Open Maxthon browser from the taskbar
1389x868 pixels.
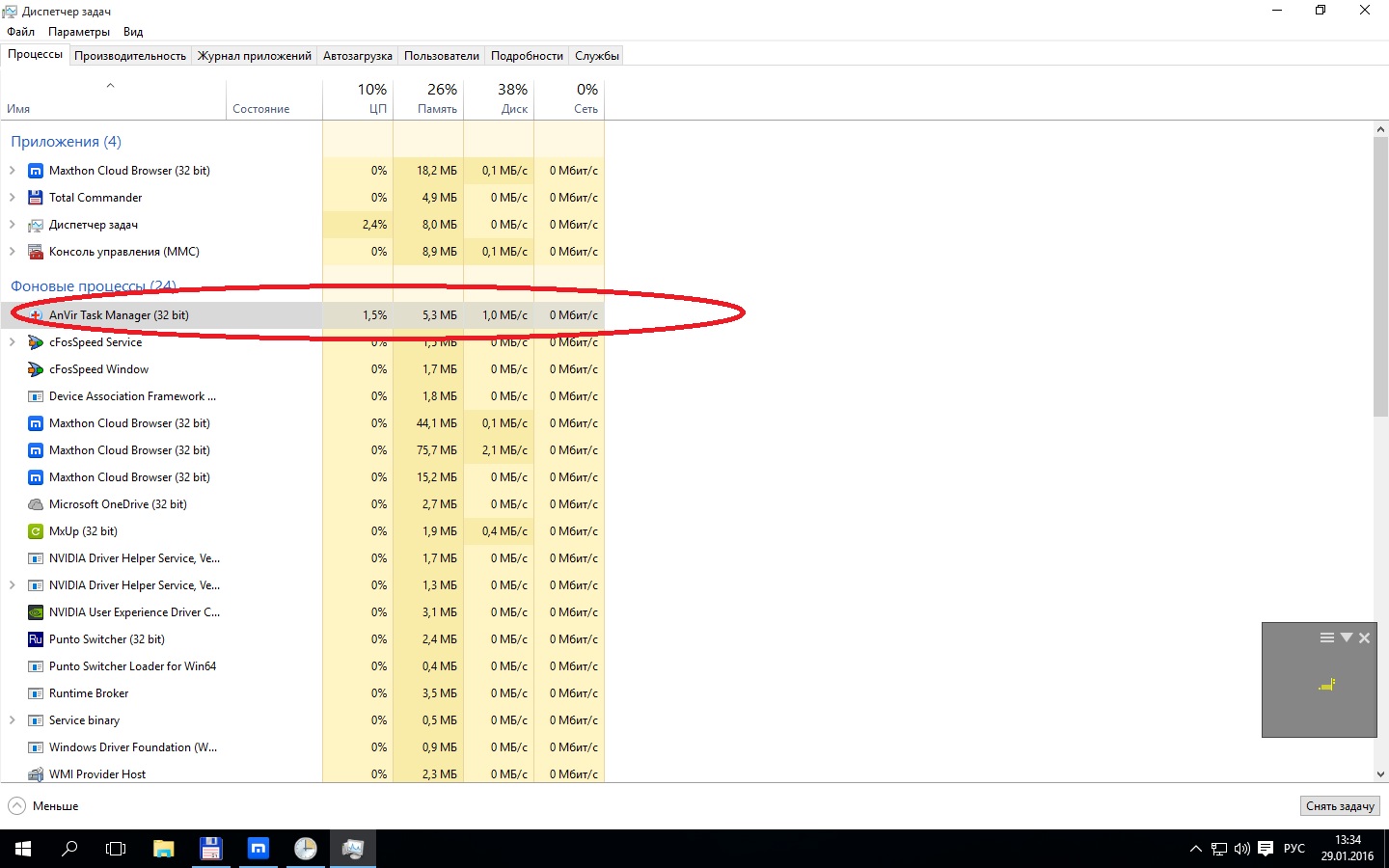pos(259,849)
